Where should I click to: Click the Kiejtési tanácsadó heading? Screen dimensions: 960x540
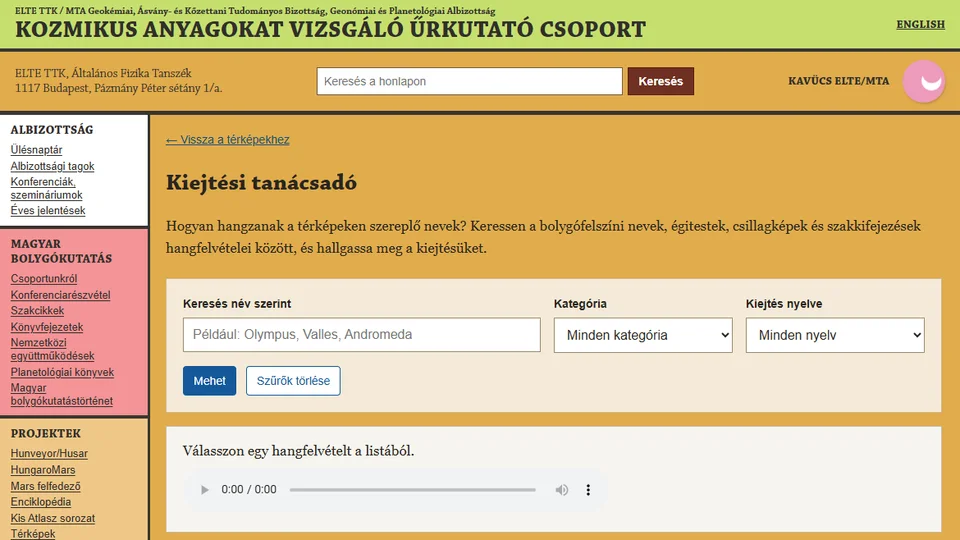[x=261, y=182]
